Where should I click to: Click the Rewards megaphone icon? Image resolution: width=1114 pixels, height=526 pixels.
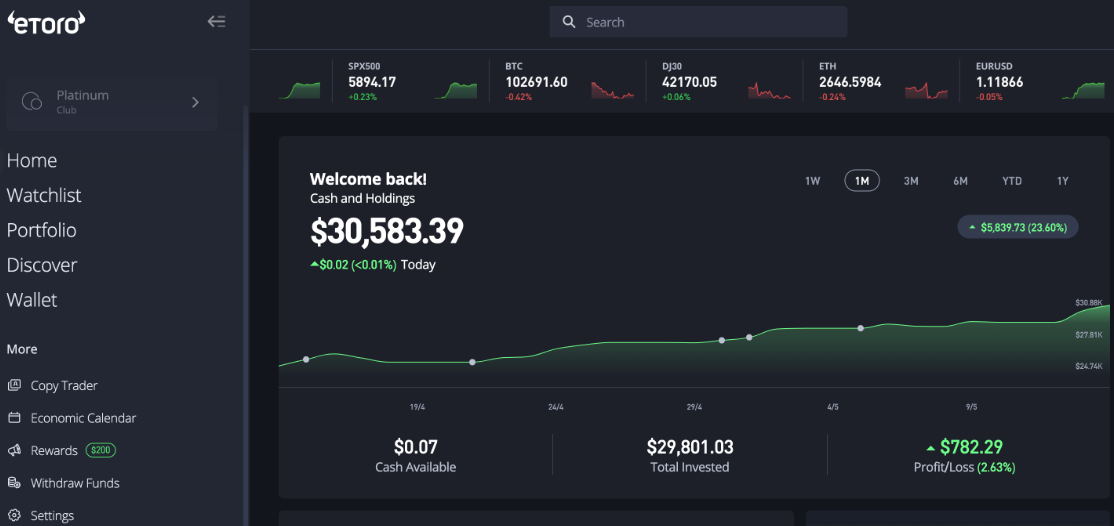14,451
